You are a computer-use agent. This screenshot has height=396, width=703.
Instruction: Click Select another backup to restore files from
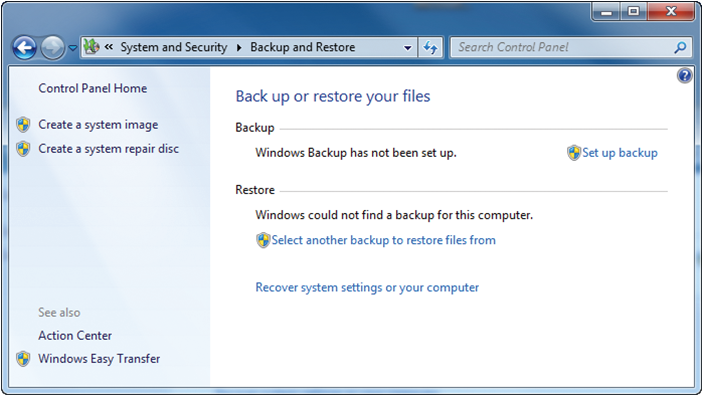383,240
